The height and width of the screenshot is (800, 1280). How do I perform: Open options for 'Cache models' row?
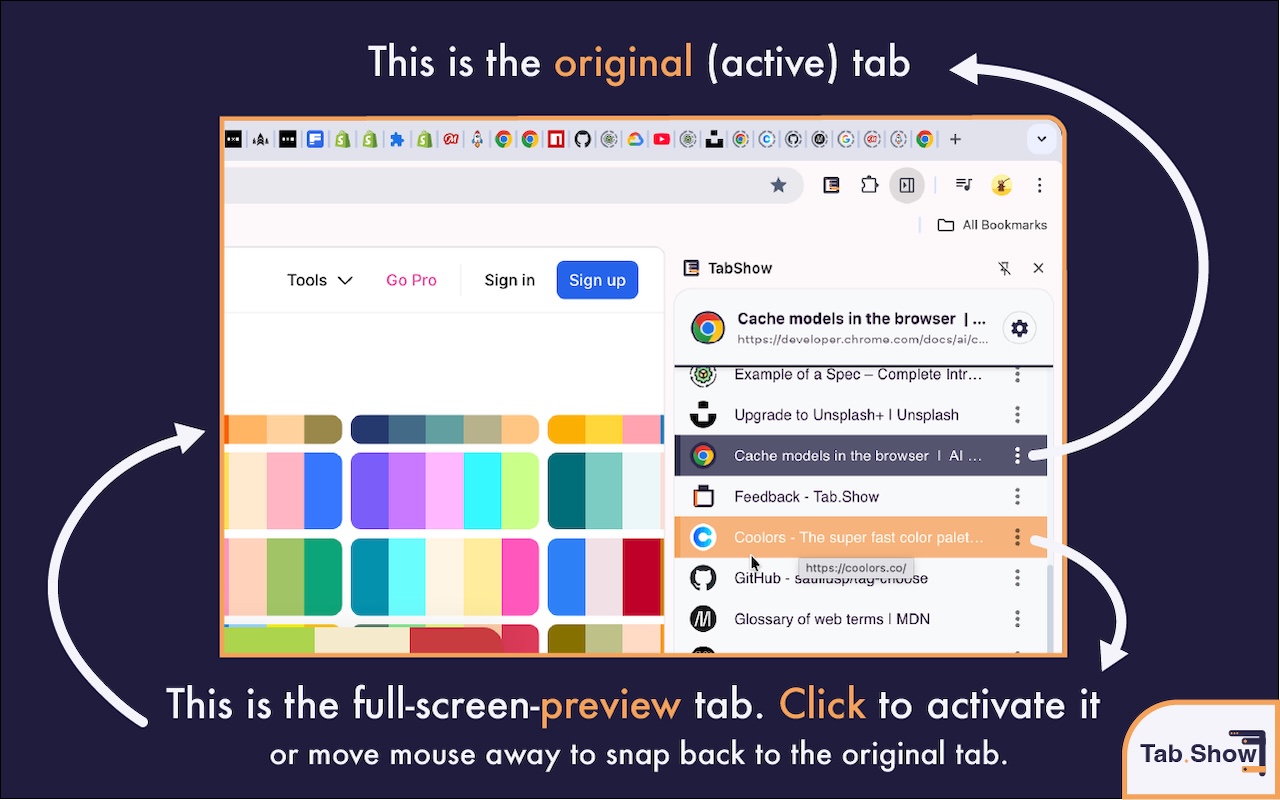coord(1017,456)
